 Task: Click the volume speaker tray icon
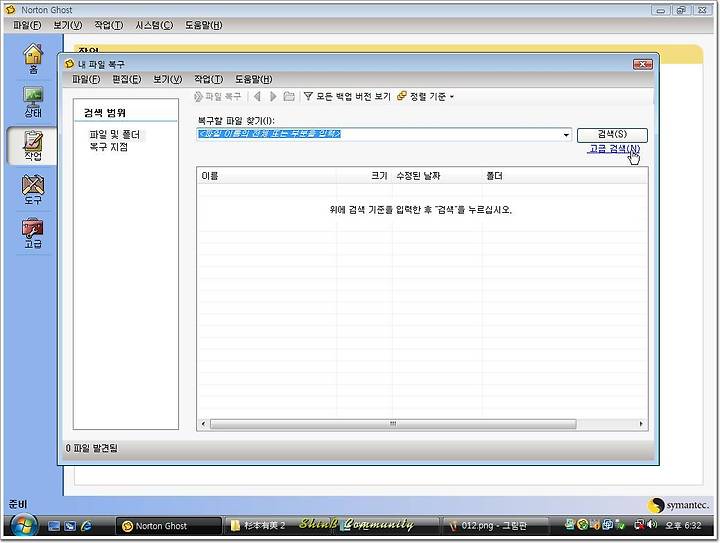click(652, 524)
